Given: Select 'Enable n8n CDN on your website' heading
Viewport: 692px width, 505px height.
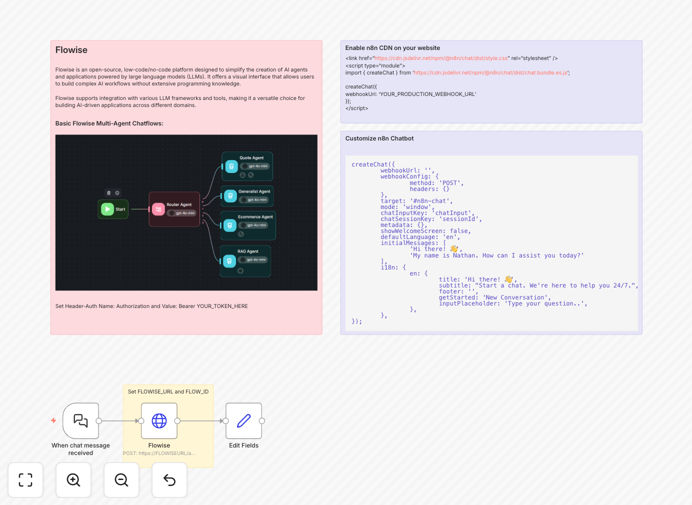Looking at the screenshot, I should click(392, 48).
